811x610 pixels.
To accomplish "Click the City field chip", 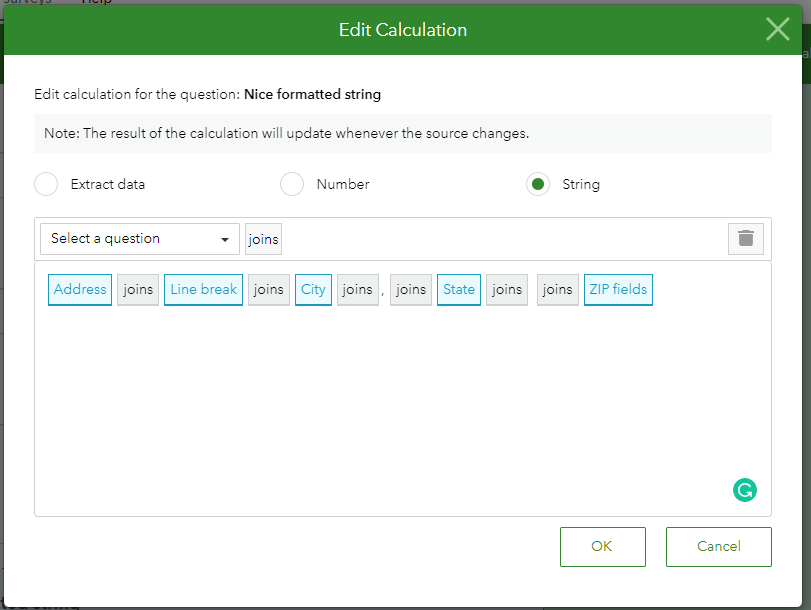I will [313, 289].
